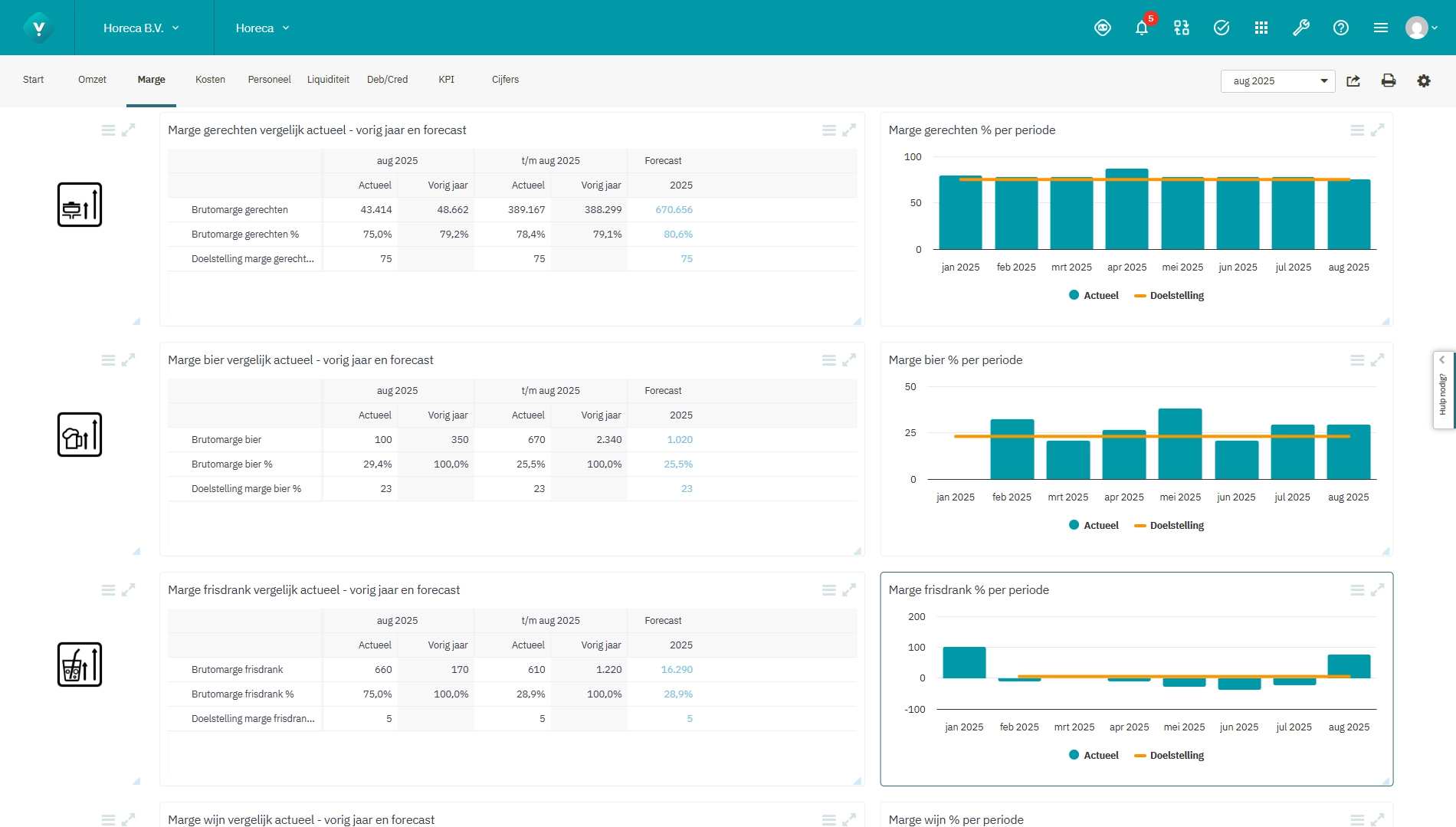Switch to the Liquiditeit tab

pos(328,80)
